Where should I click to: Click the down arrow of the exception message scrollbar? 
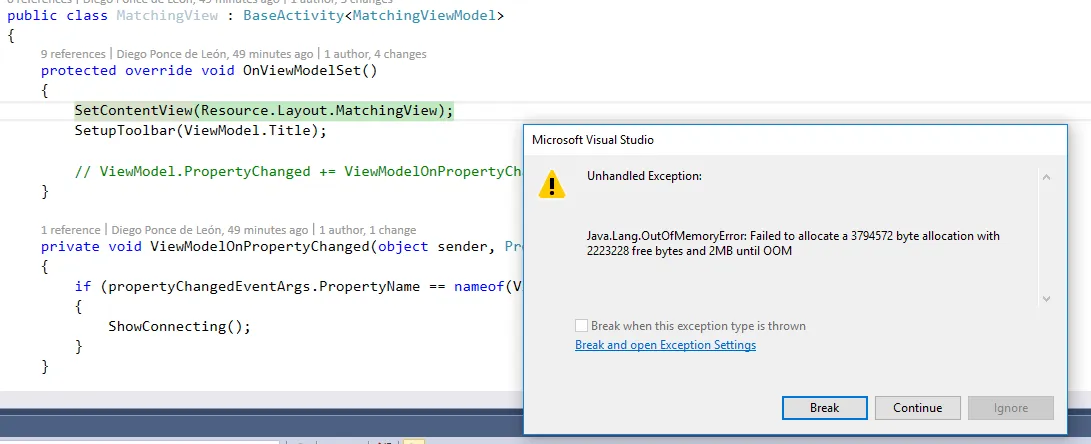(1046, 299)
